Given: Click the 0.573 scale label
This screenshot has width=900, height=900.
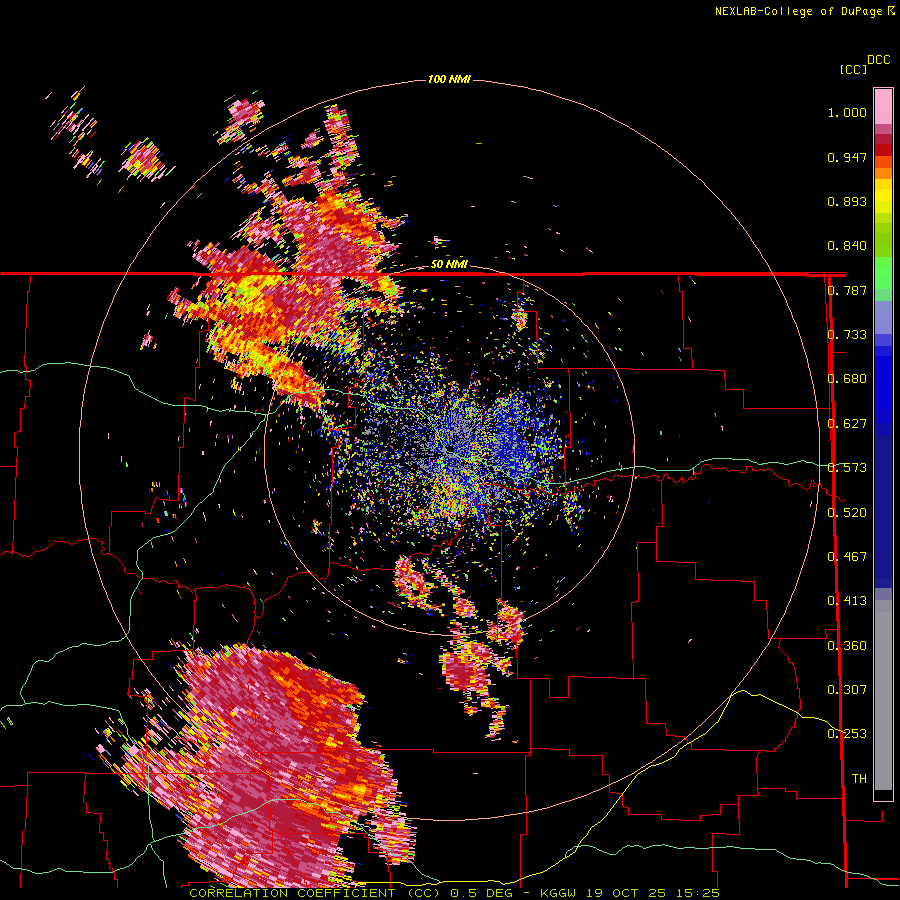Looking at the screenshot, I should [847, 468].
